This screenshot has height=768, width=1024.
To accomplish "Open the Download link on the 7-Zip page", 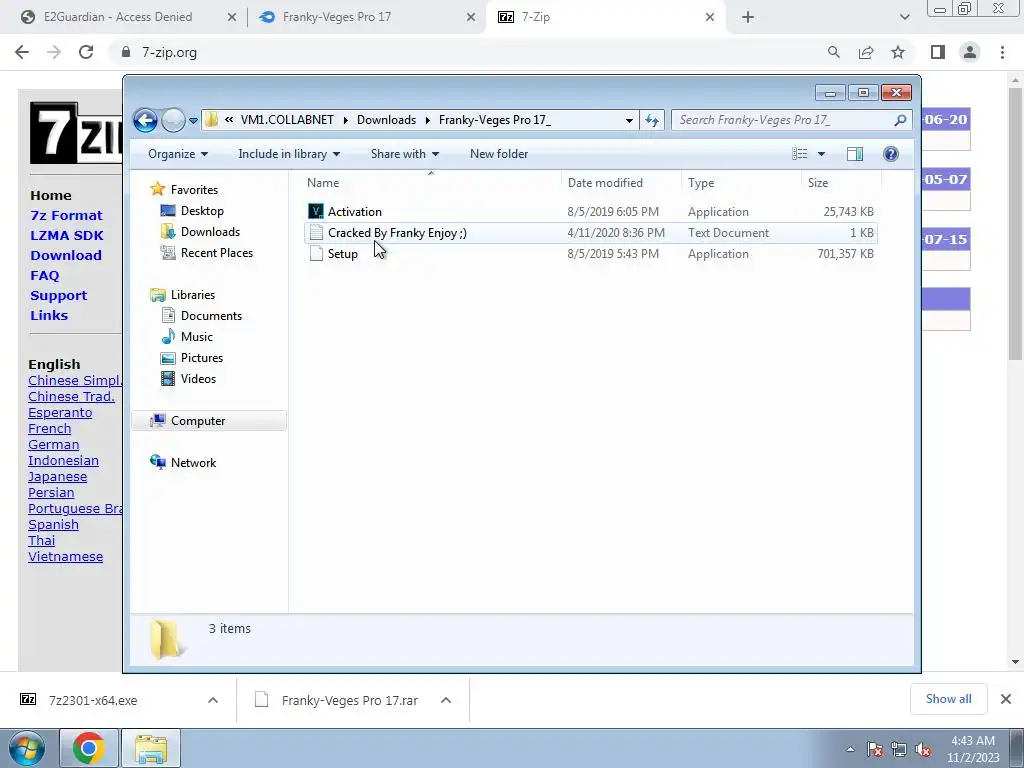I will (66, 255).
